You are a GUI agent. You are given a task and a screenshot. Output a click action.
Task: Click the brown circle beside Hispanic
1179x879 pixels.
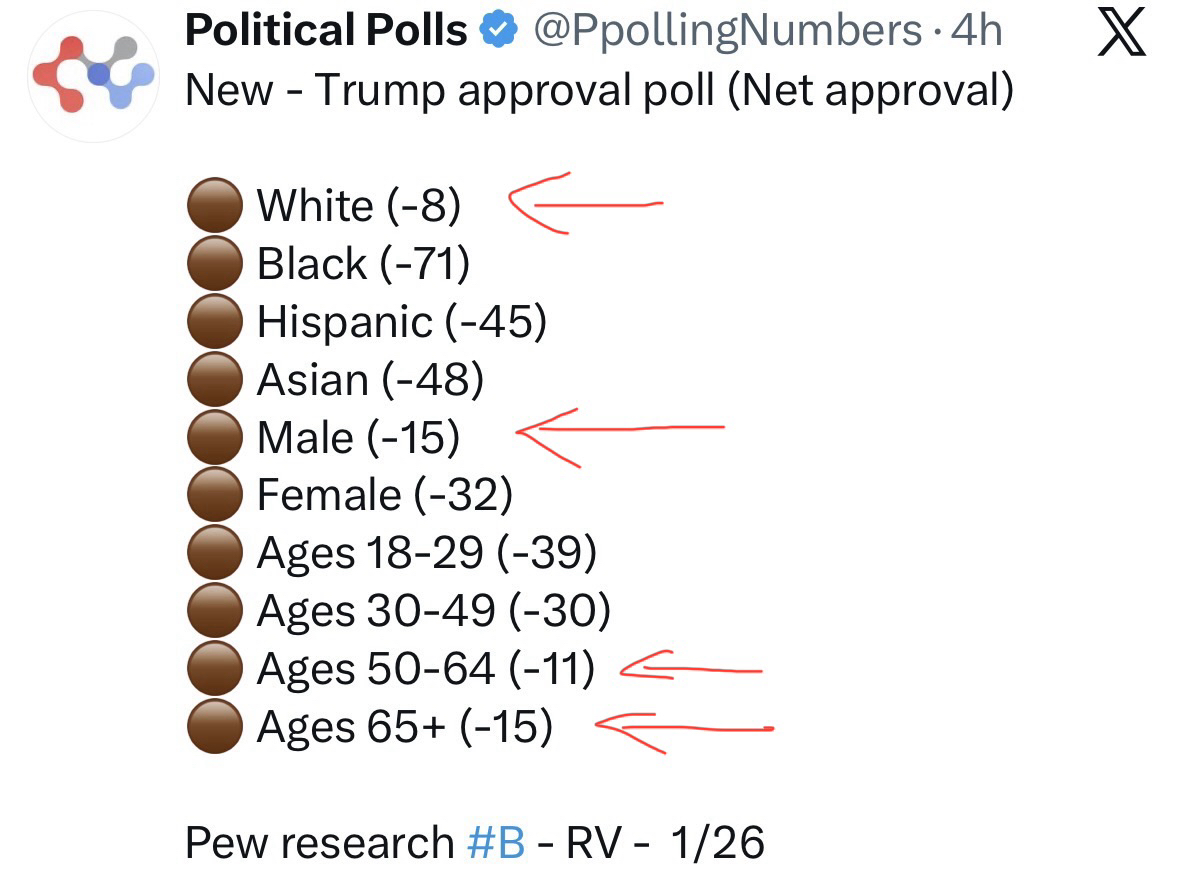tap(215, 322)
